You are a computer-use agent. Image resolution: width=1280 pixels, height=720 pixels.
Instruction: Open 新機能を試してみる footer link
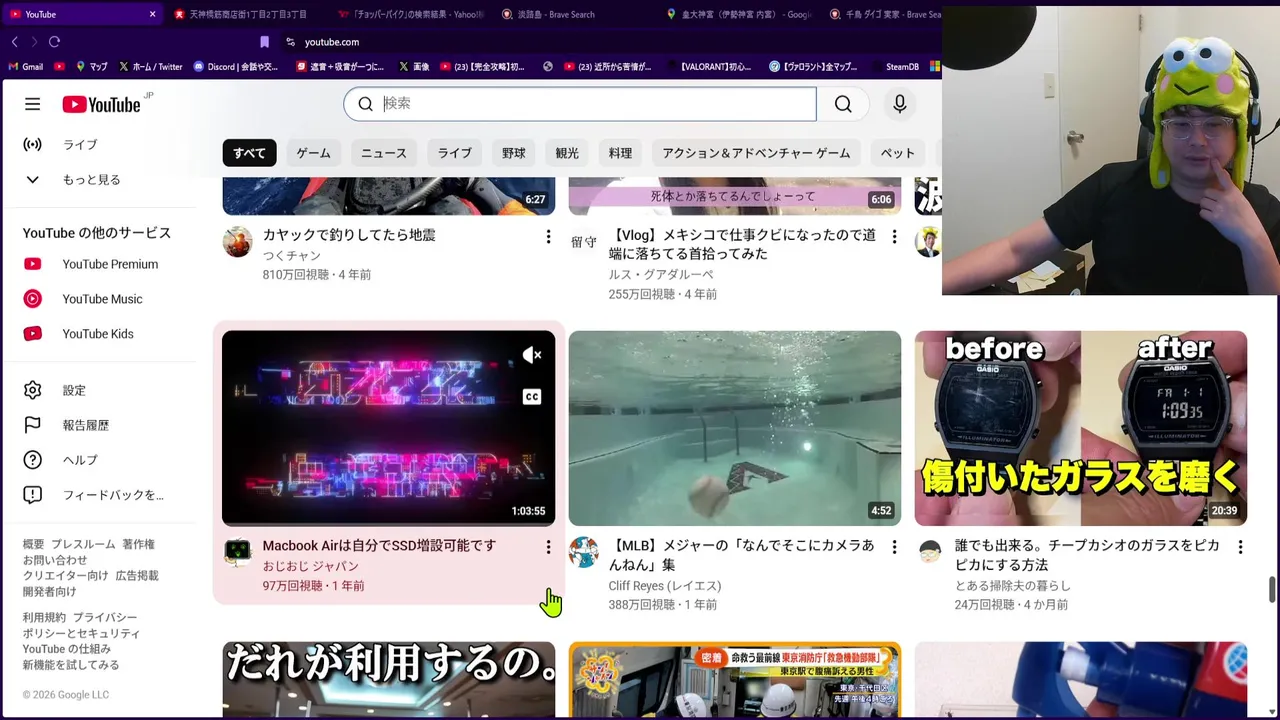pyautogui.click(x=71, y=664)
